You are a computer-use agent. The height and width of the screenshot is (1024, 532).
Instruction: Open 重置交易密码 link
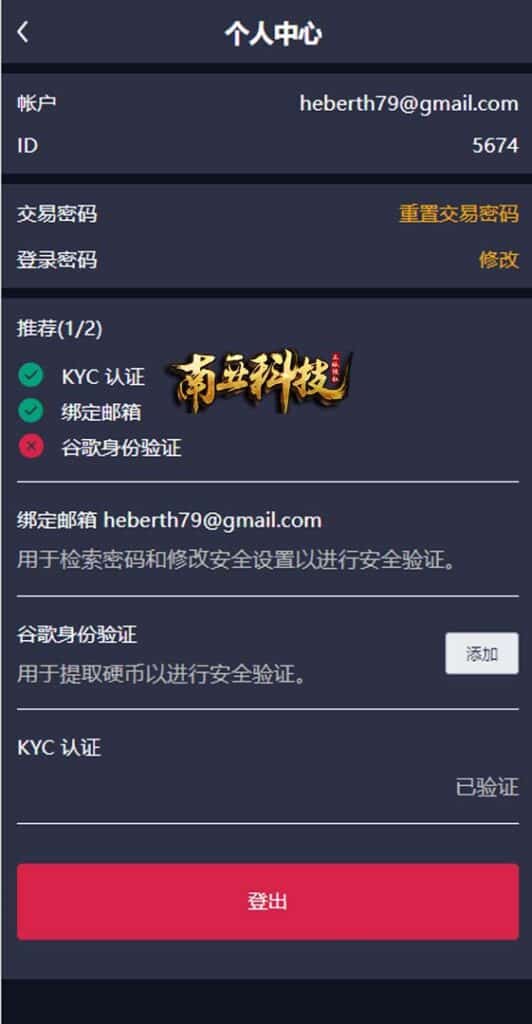[459, 214]
